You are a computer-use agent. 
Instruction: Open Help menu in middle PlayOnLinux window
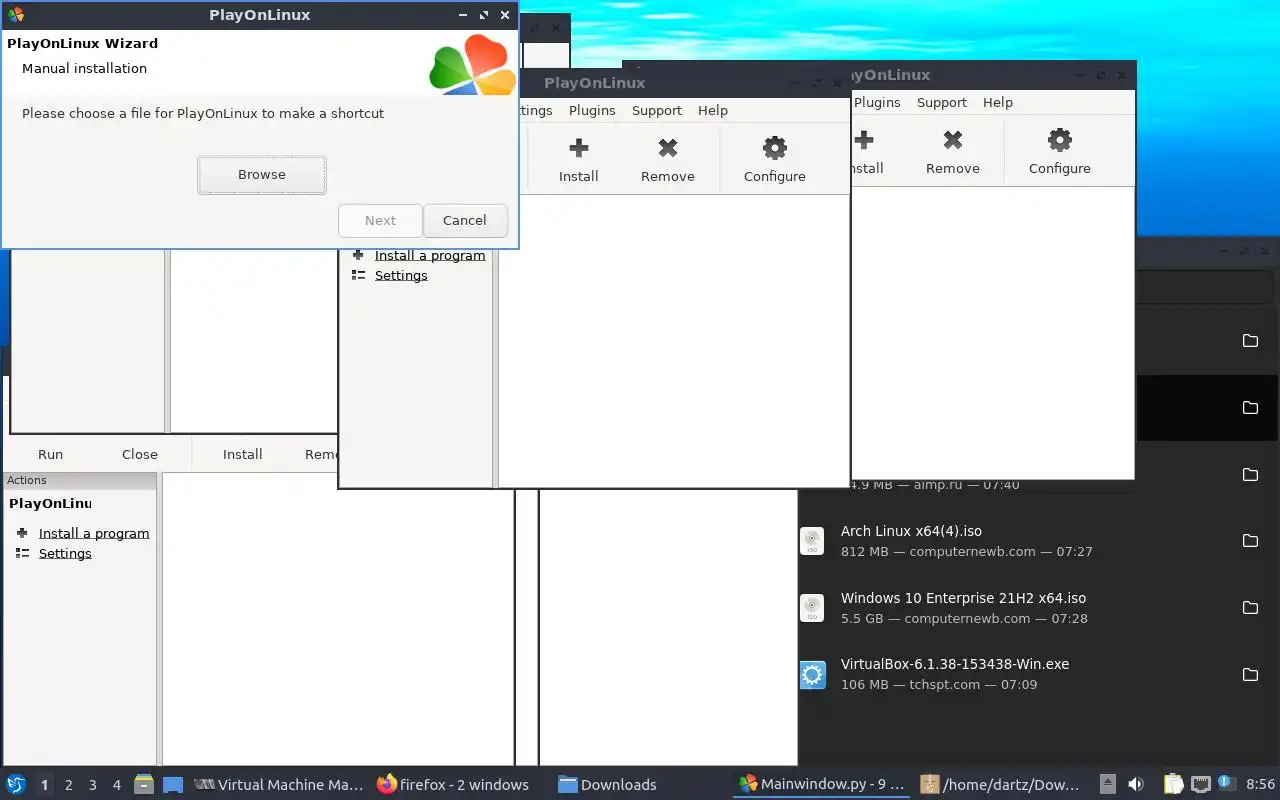(x=713, y=111)
